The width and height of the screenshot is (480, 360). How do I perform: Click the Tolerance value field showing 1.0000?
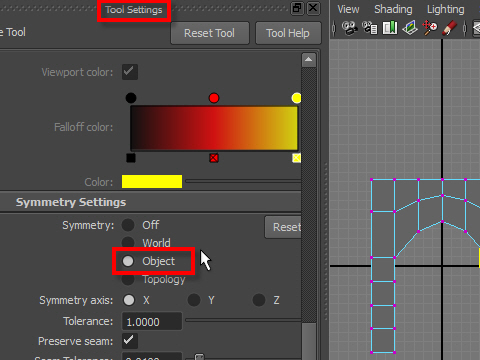coord(152,322)
